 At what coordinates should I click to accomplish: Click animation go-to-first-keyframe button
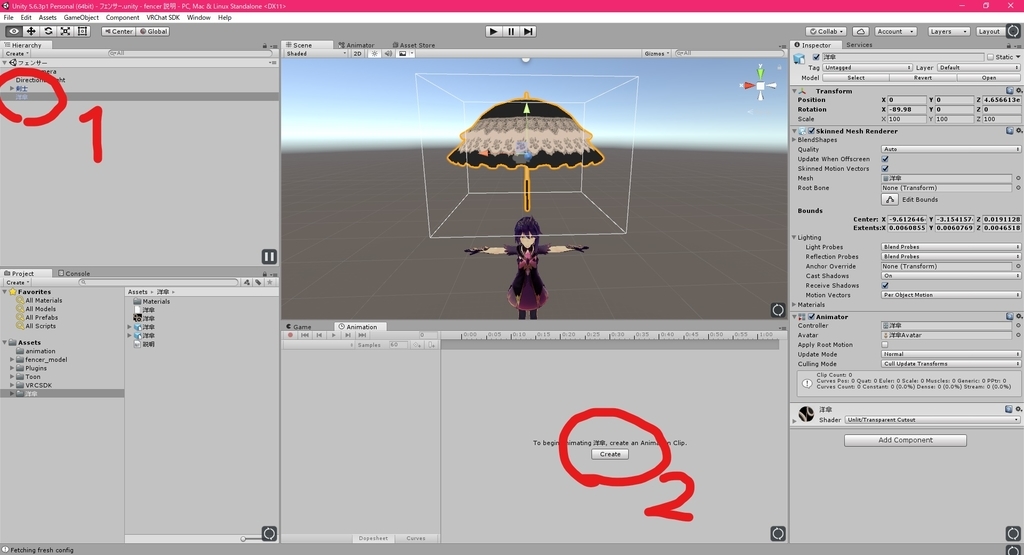(305, 335)
